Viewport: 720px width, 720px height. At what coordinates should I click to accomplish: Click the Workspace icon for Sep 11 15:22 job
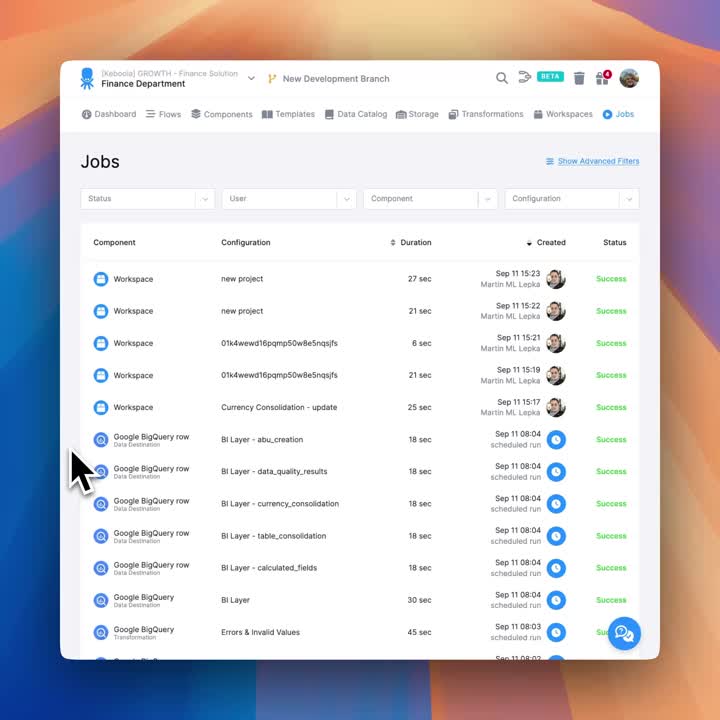(101, 311)
